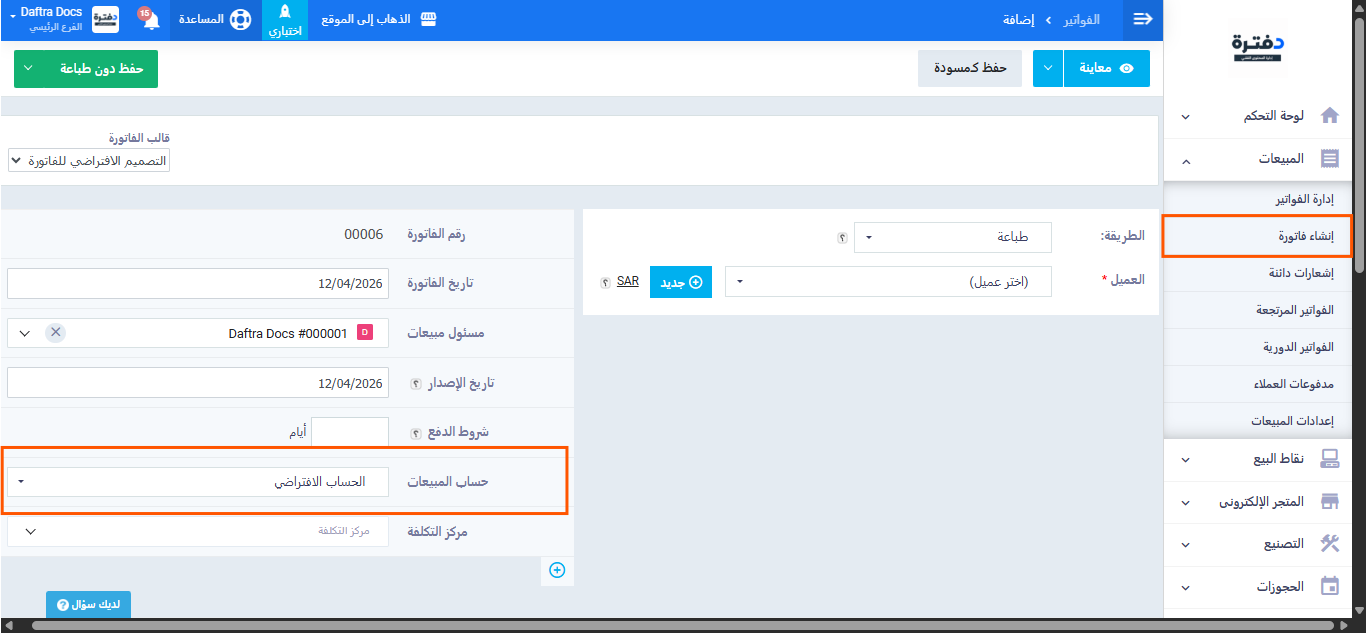Click the لديك سؤال help button
The width and height of the screenshot is (1366, 633).
(x=88, y=605)
